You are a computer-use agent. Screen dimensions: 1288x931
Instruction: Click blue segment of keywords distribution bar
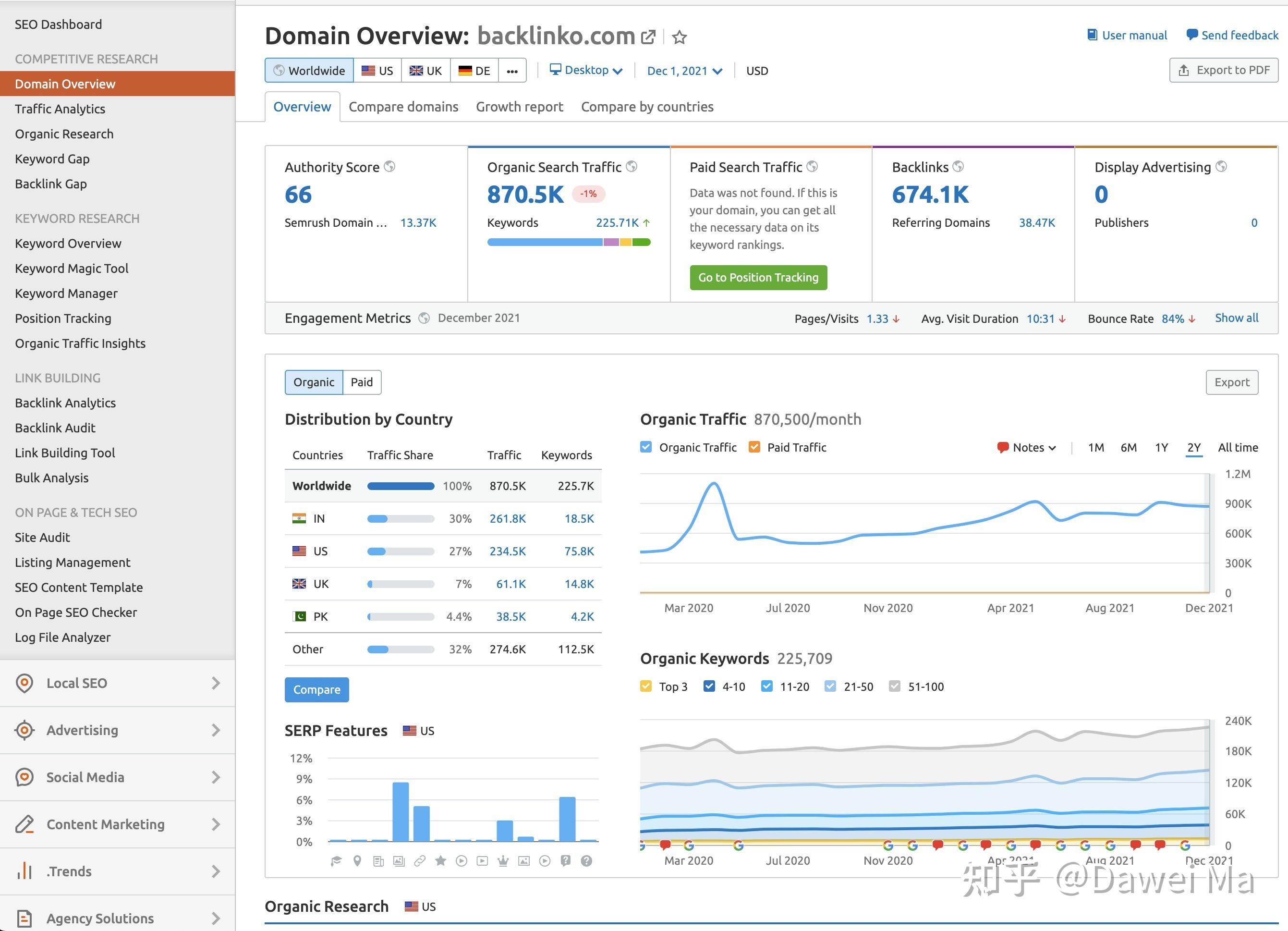coord(545,243)
